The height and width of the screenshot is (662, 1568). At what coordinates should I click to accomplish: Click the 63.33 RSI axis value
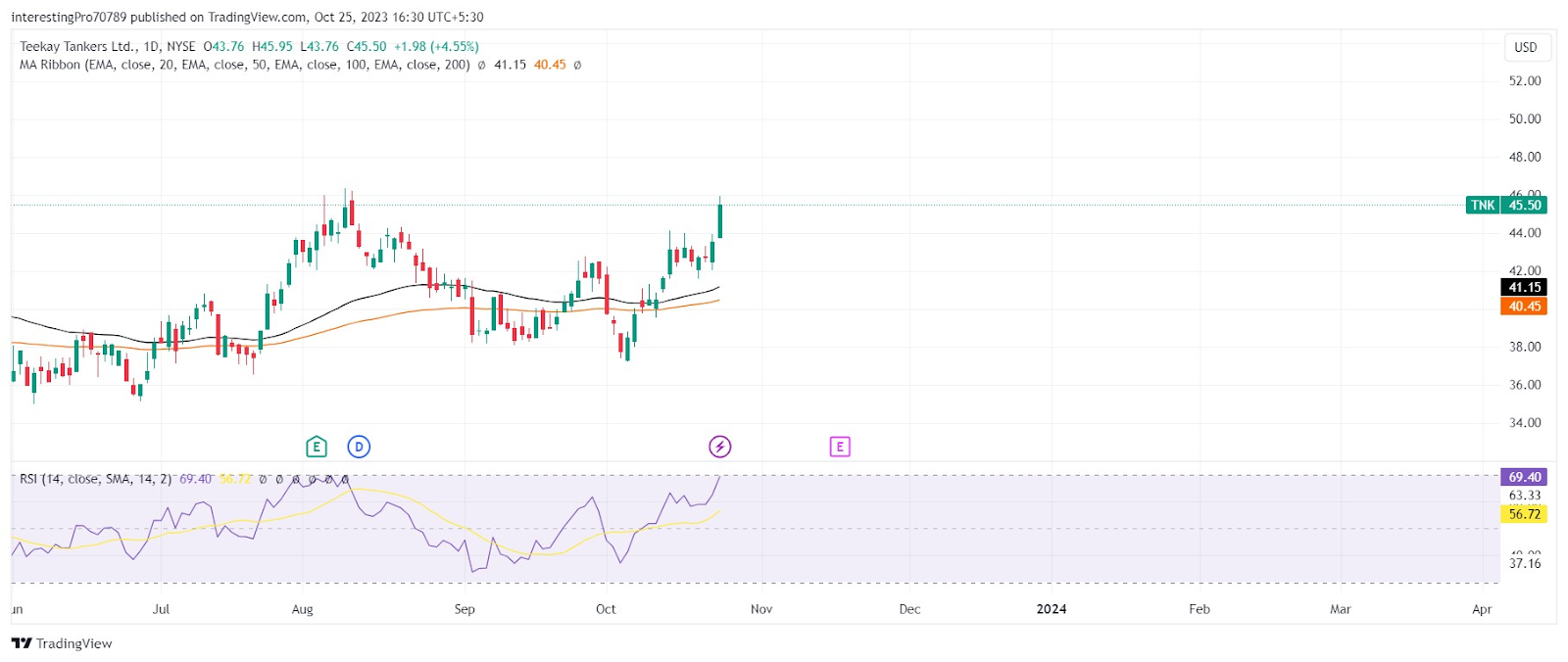1525,496
